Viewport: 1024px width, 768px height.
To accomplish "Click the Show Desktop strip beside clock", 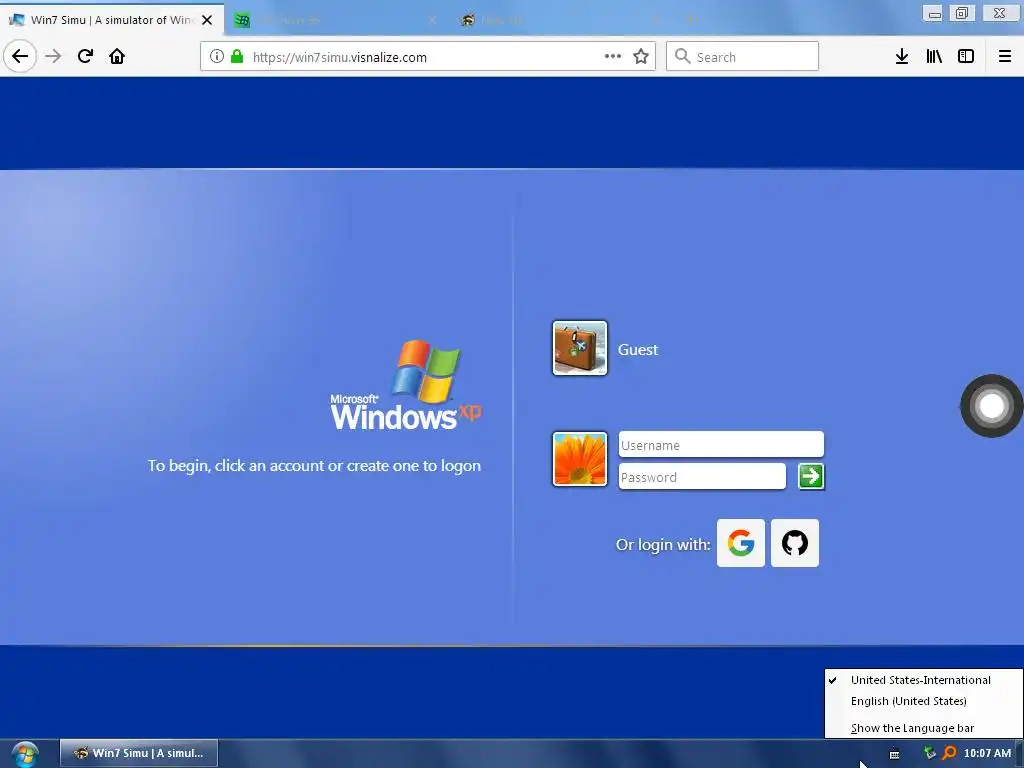I will click(1019, 754).
